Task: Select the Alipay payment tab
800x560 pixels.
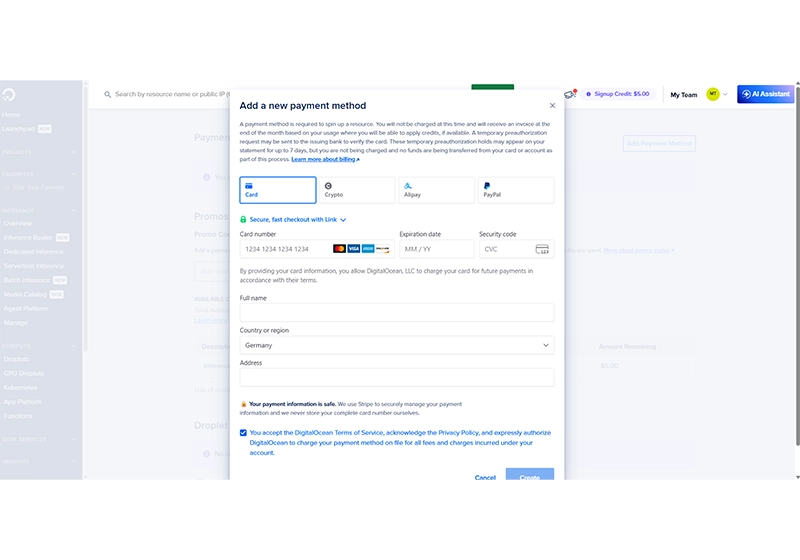Action: [437, 190]
